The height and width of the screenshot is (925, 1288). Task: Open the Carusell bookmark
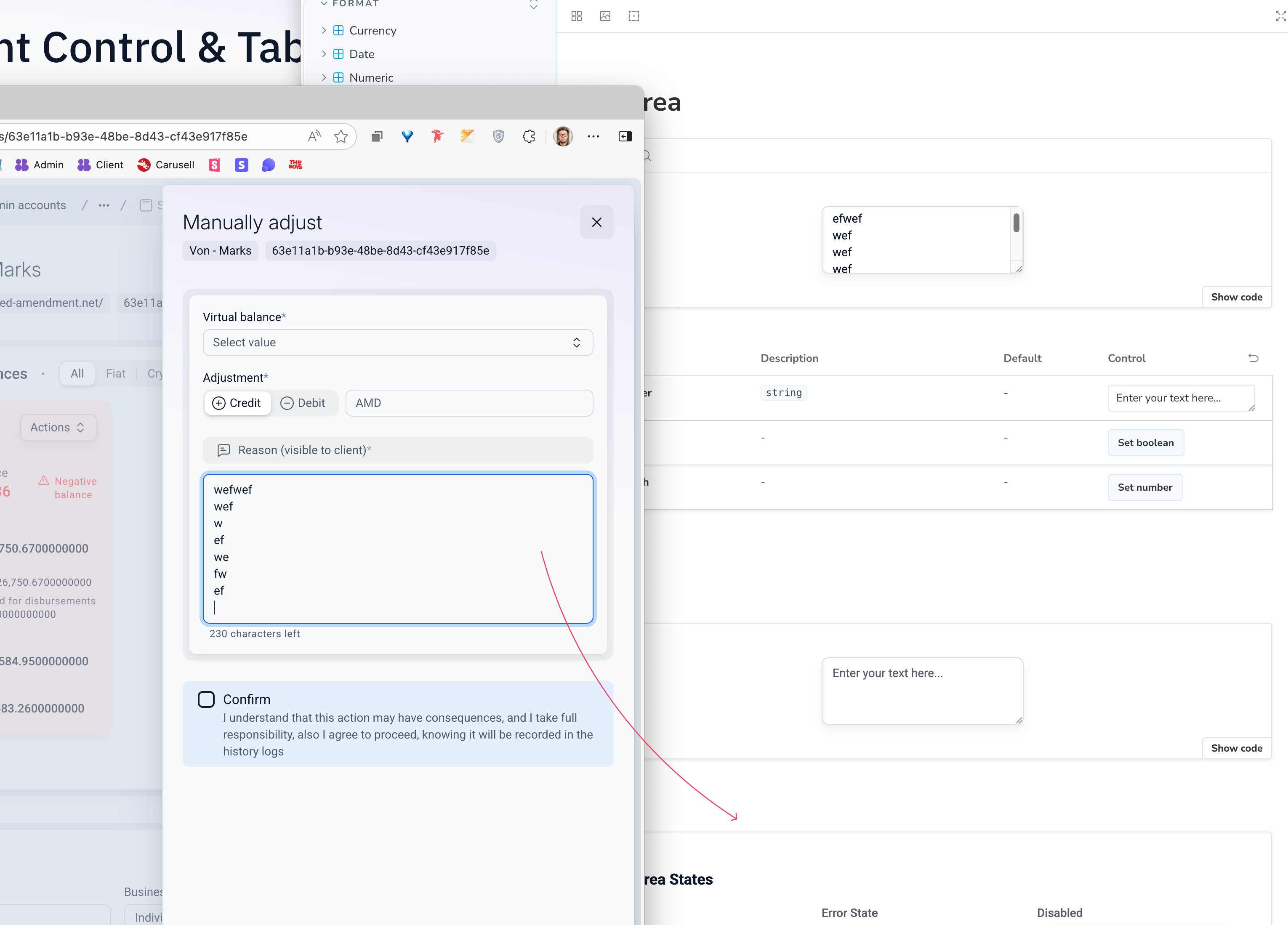(x=166, y=165)
